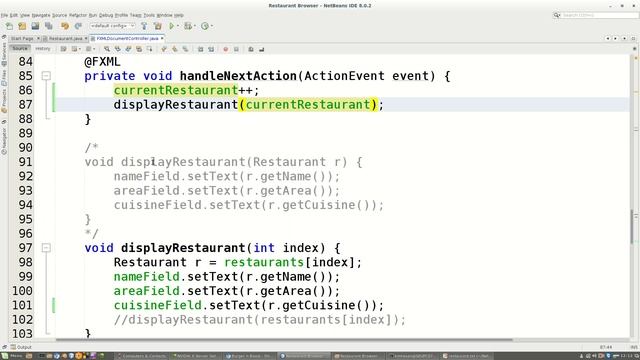Click the commented displayRestaurant call on line 102
Viewport: 640px width, 360px height.
point(260,320)
